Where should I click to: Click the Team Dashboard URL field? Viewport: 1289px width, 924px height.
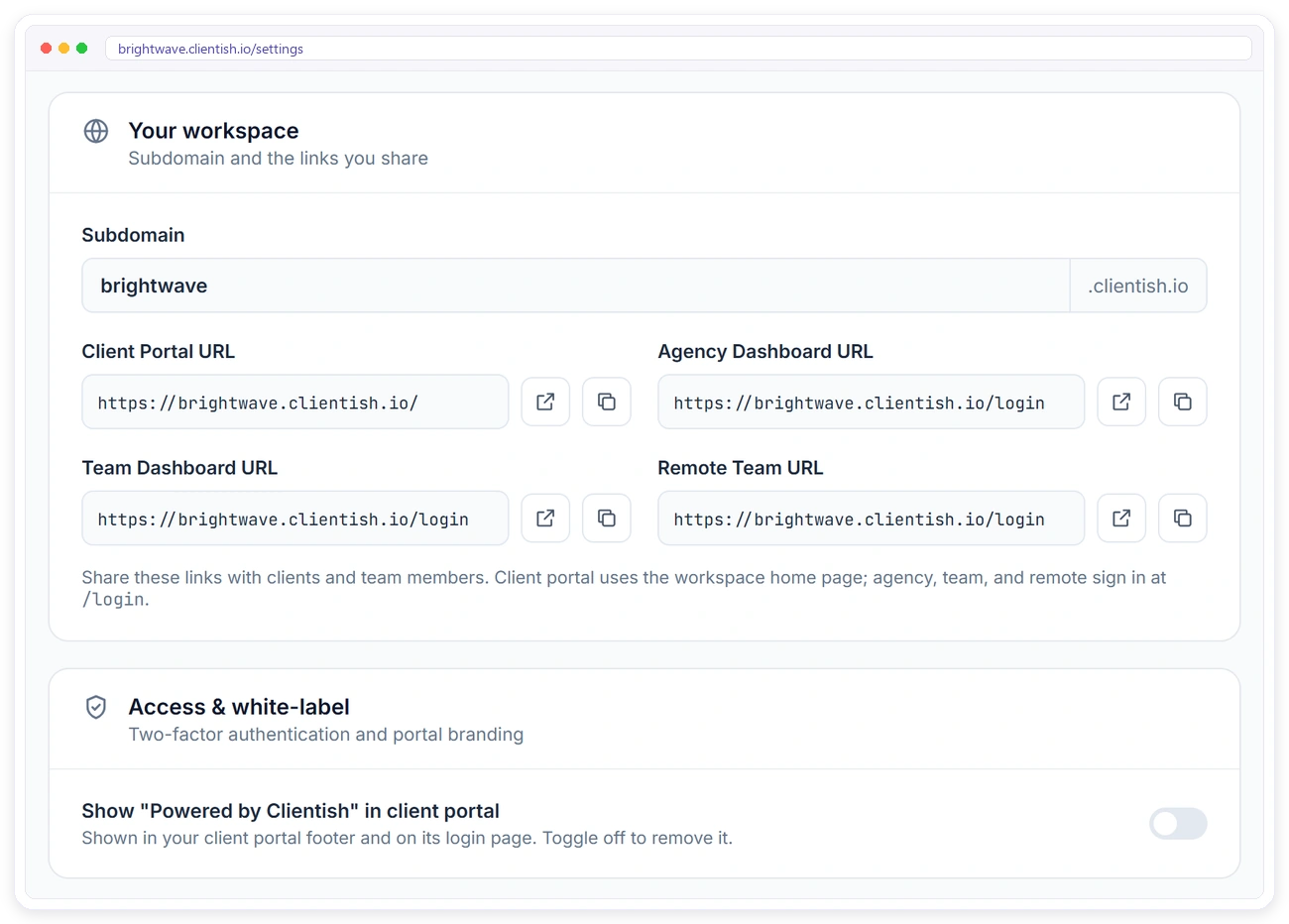295,518
